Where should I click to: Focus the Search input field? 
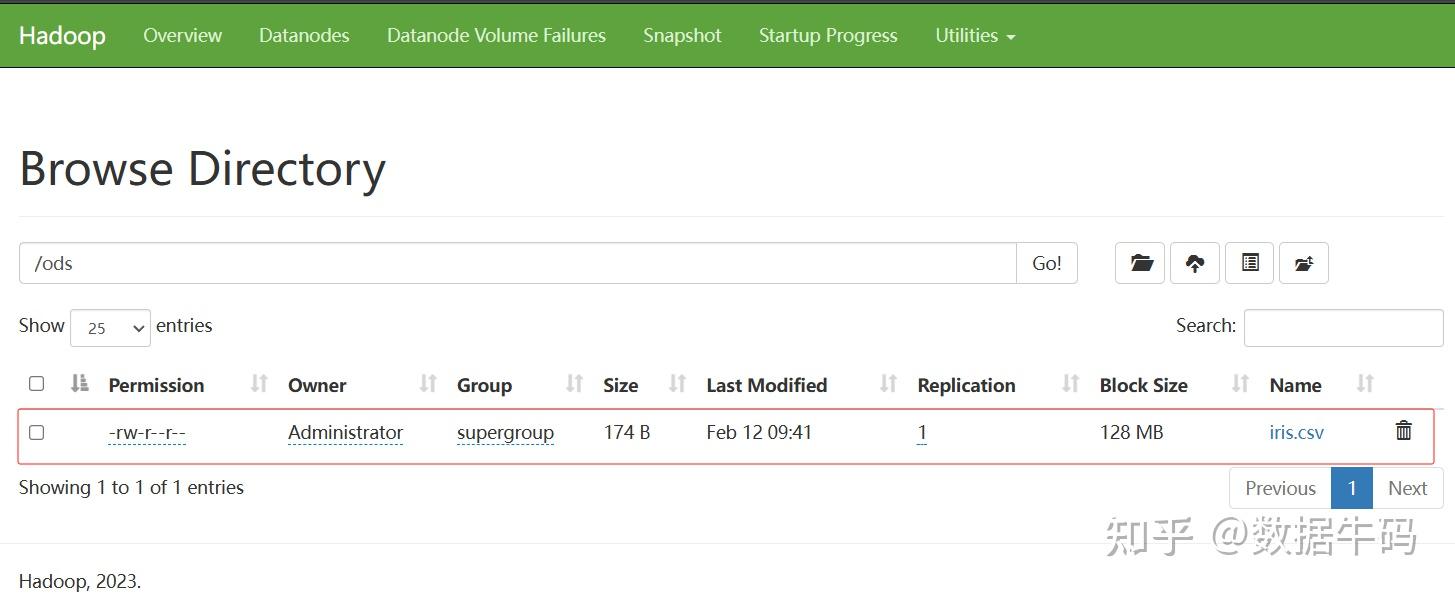(1342, 328)
